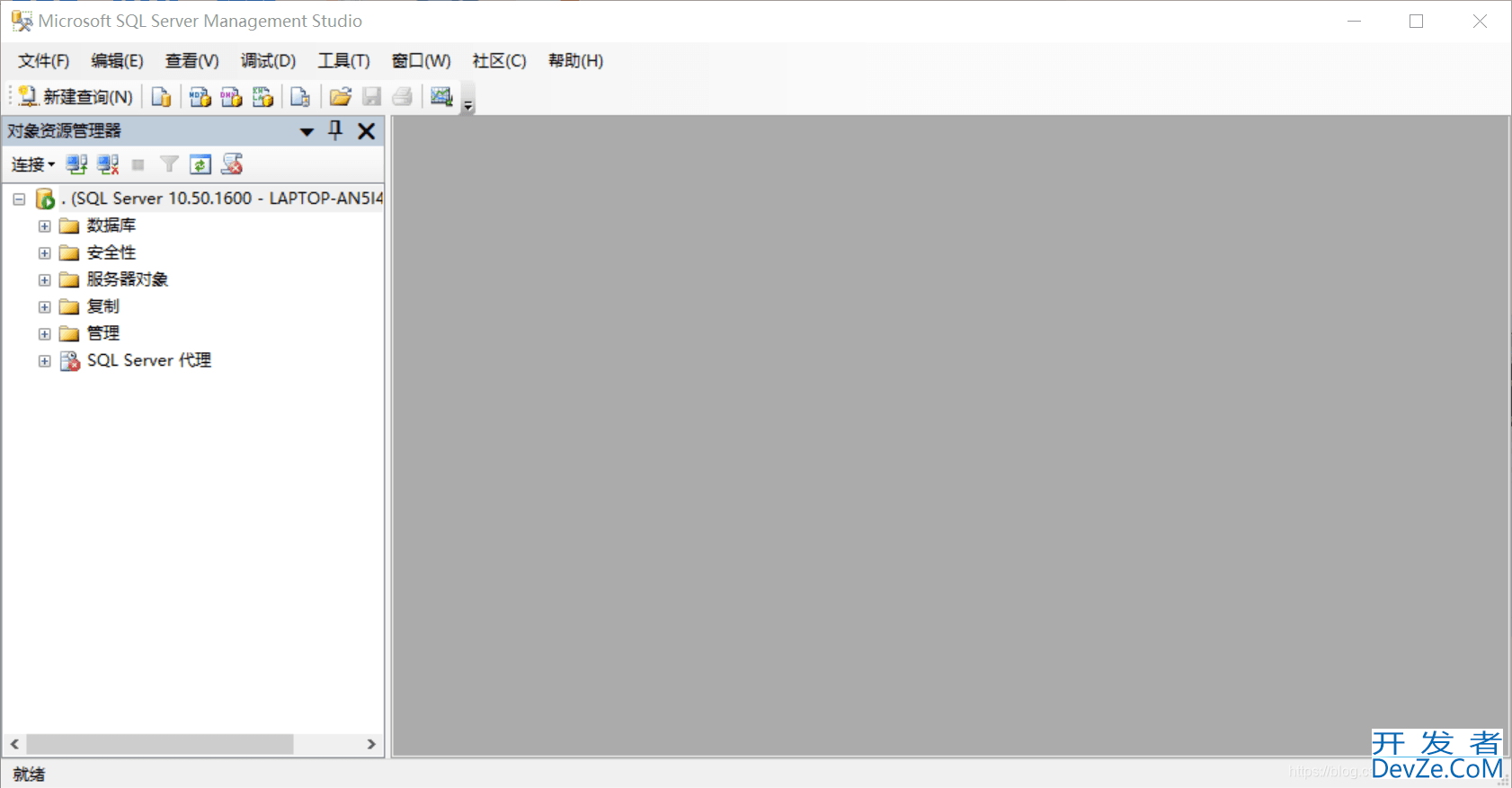Open the 社区(C) menu
The image size is (1512, 788).
[x=499, y=60]
